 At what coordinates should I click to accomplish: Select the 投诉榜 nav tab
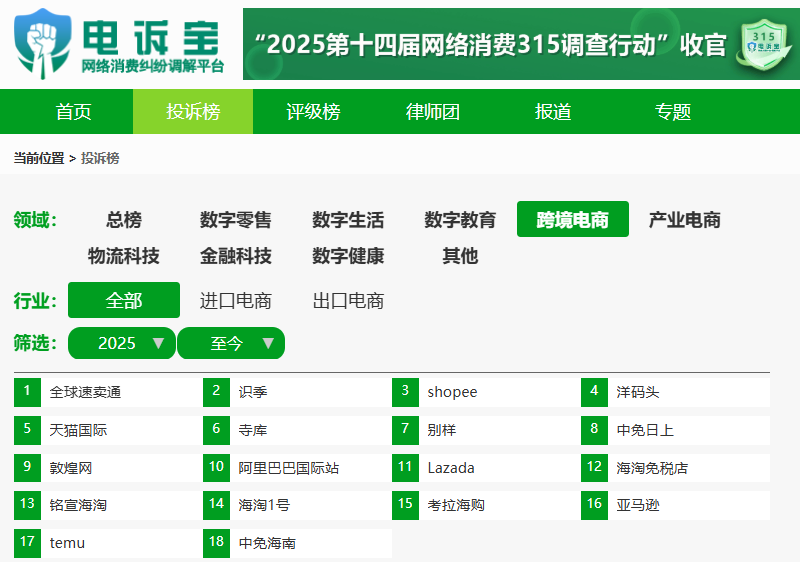193,111
